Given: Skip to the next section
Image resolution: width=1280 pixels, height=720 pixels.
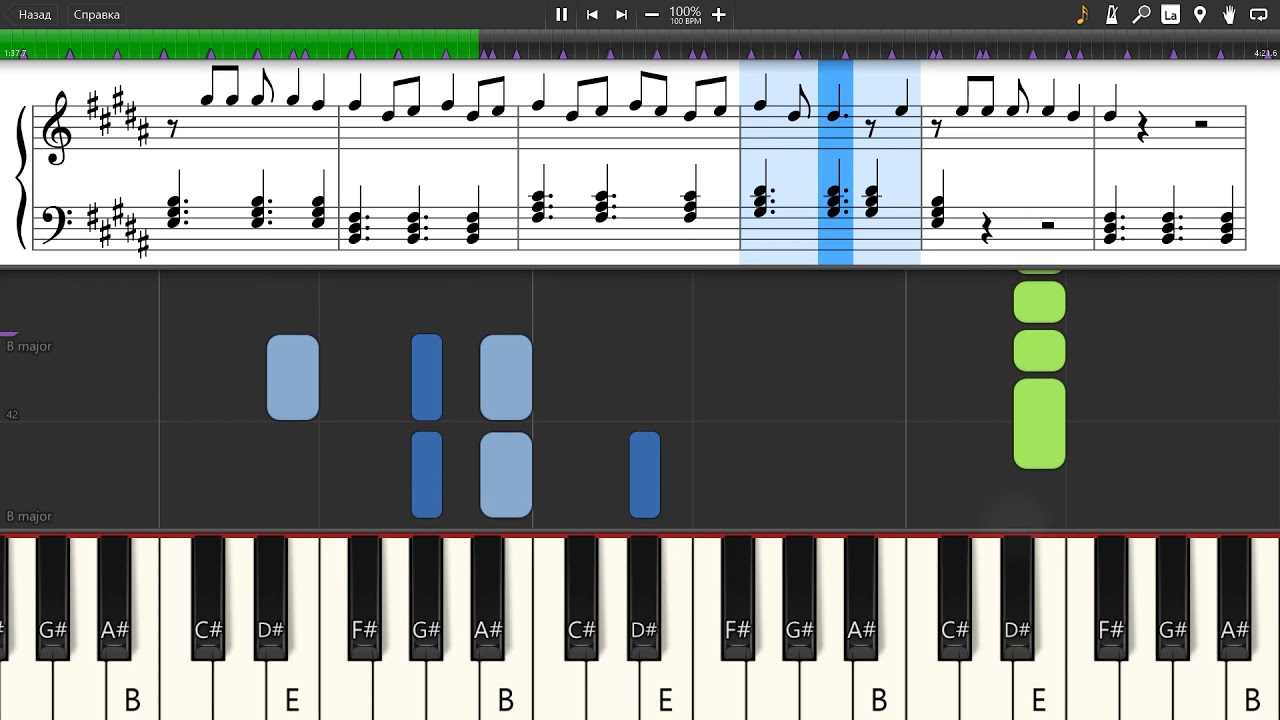Looking at the screenshot, I should (622, 14).
